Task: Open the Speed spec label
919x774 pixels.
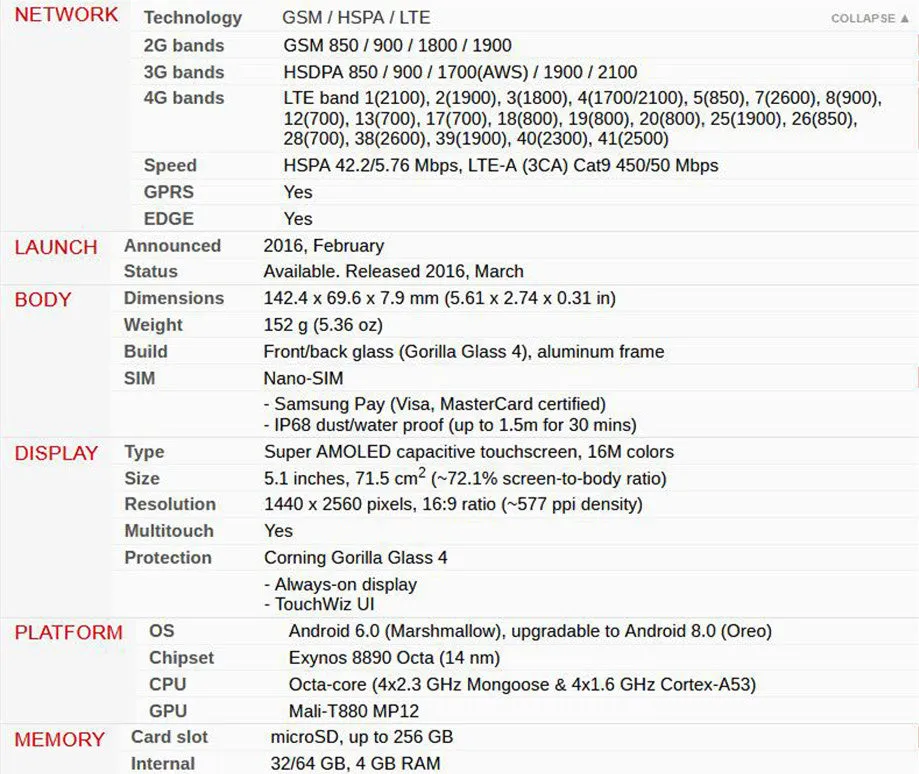Action: [170, 165]
